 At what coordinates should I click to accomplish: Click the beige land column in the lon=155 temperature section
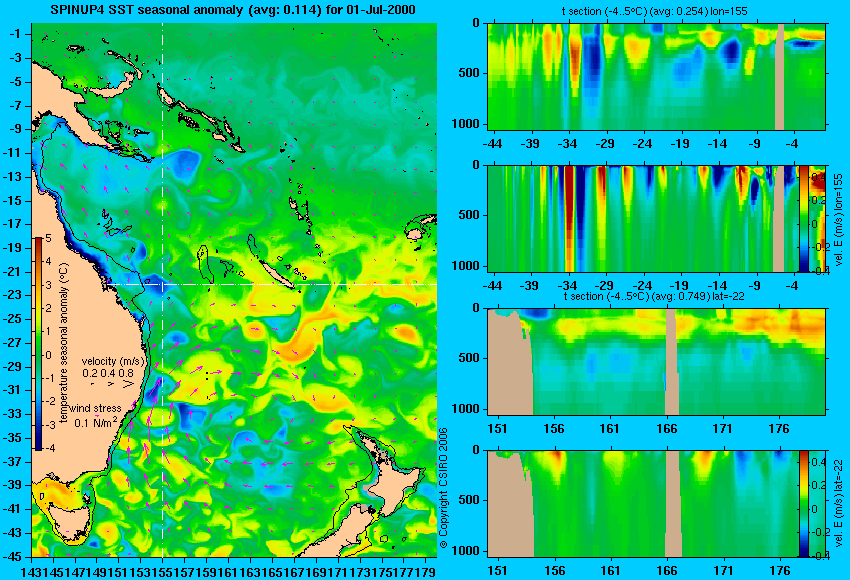(779, 76)
